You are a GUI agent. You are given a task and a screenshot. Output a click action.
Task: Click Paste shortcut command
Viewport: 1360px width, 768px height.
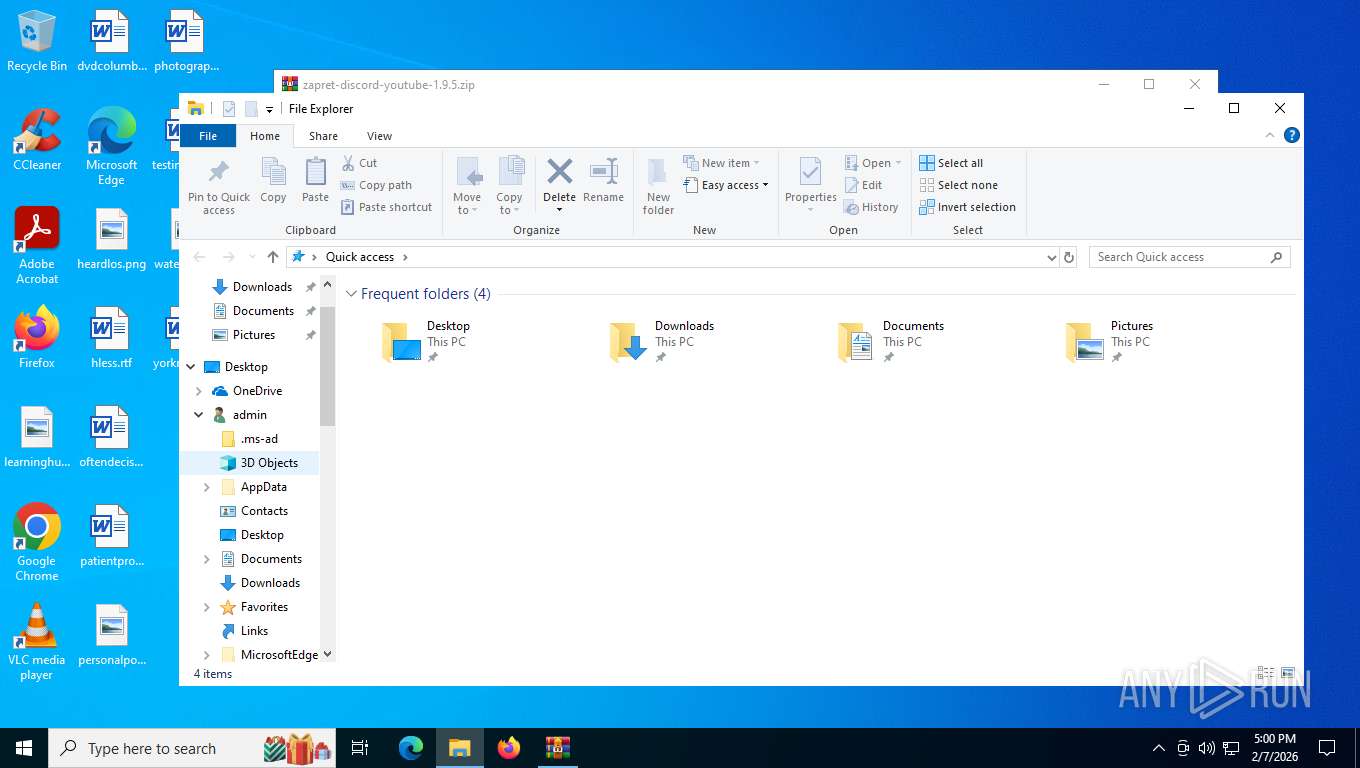[387, 207]
